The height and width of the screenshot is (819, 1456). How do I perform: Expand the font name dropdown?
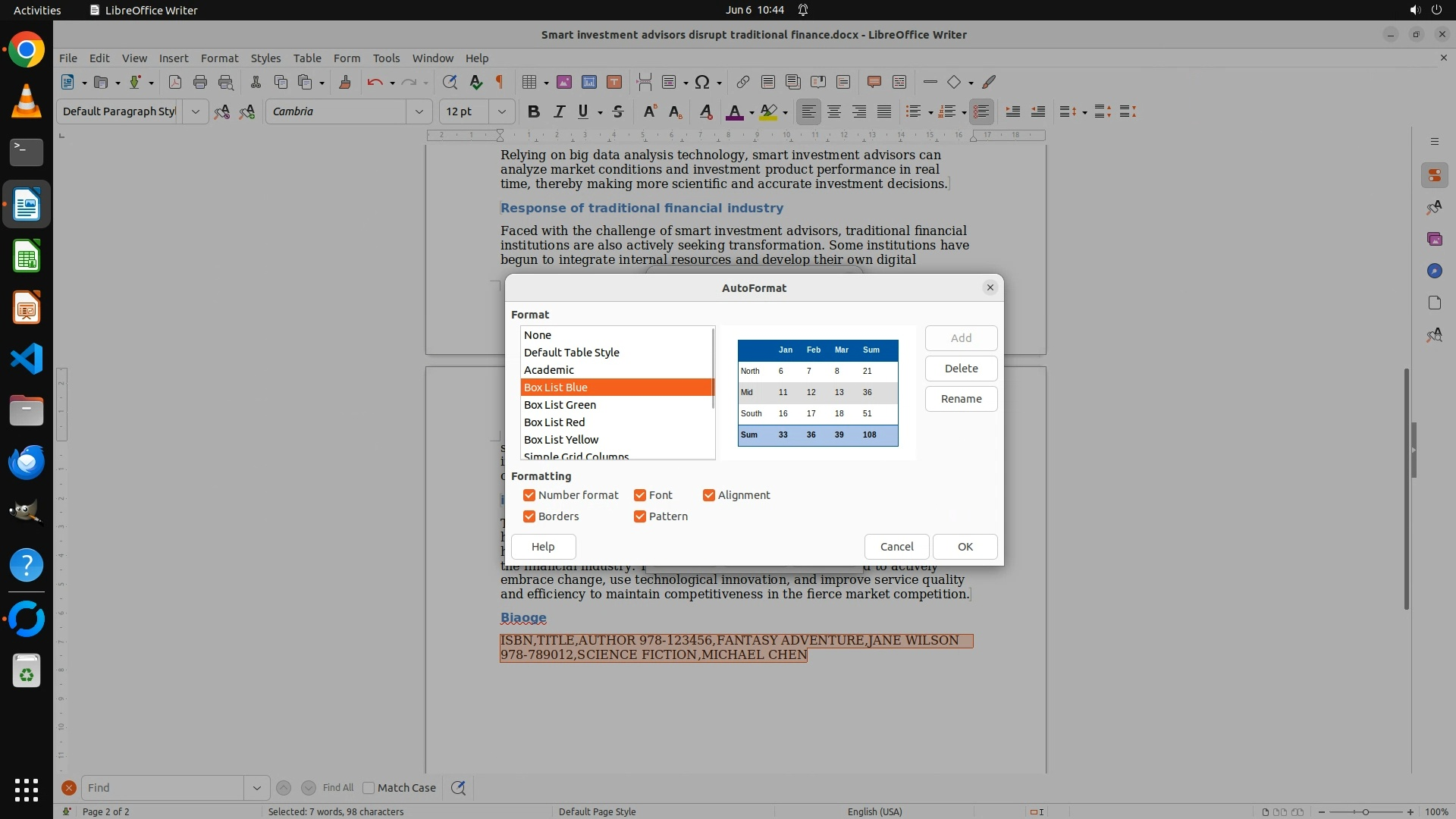[419, 111]
